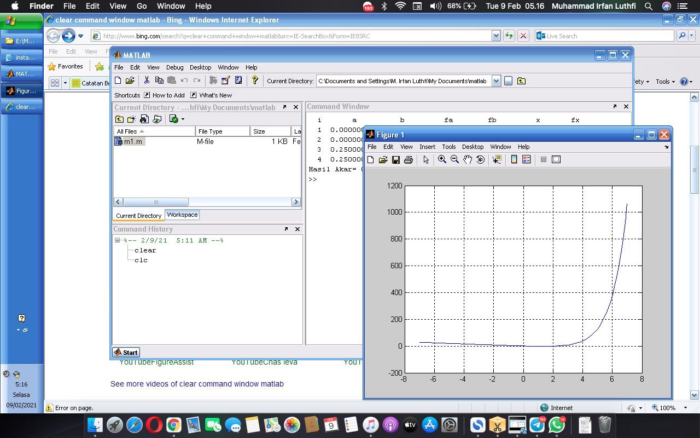The height and width of the screenshot is (438, 700).
Task: Click the Undo arrow in MATLAB toolbar
Action: click(184, 81)
